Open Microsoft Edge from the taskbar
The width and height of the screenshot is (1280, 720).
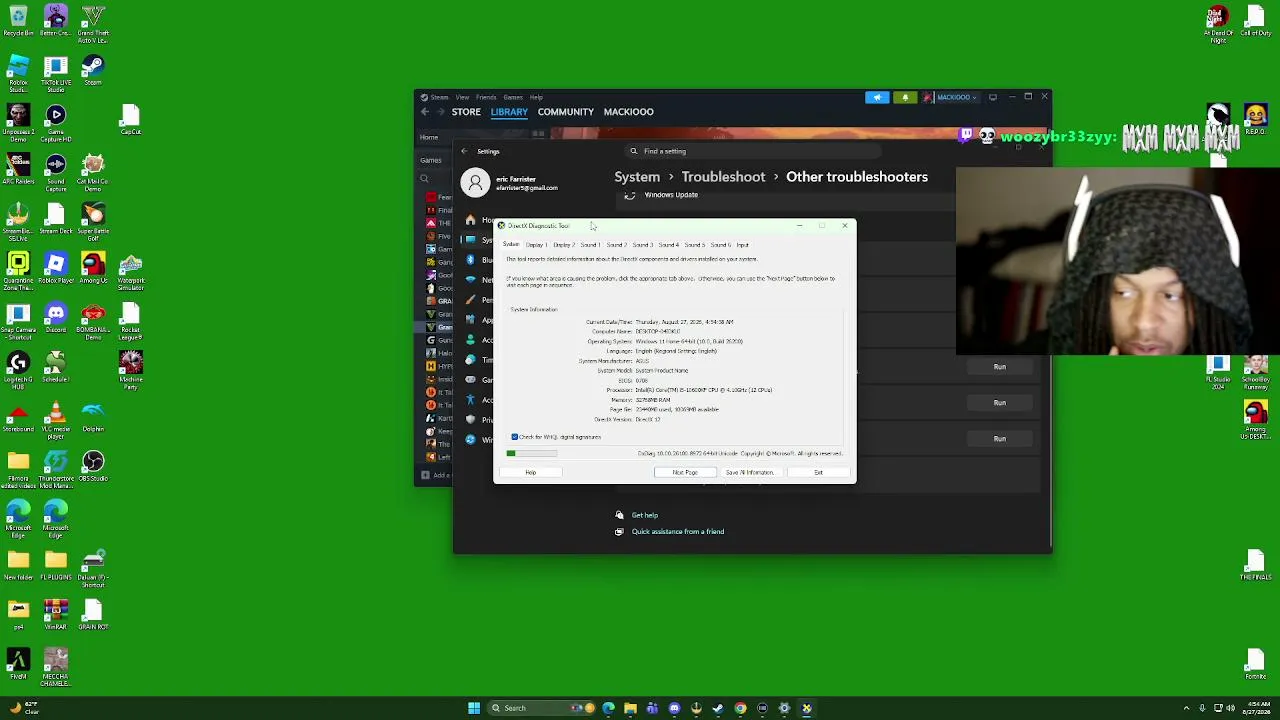pos(608,708)
